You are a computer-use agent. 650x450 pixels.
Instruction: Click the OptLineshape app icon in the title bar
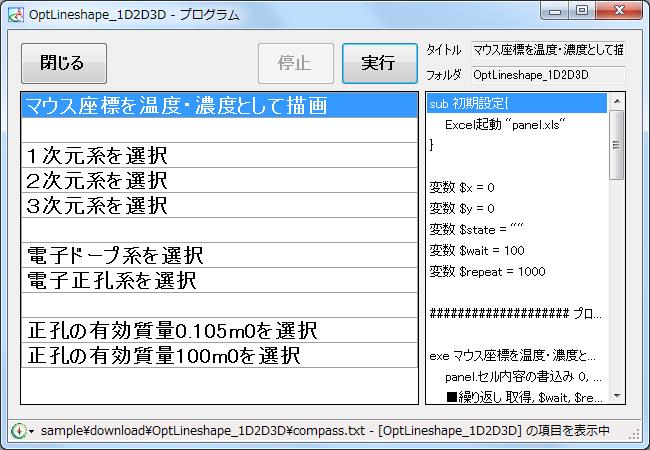point(14,14)
